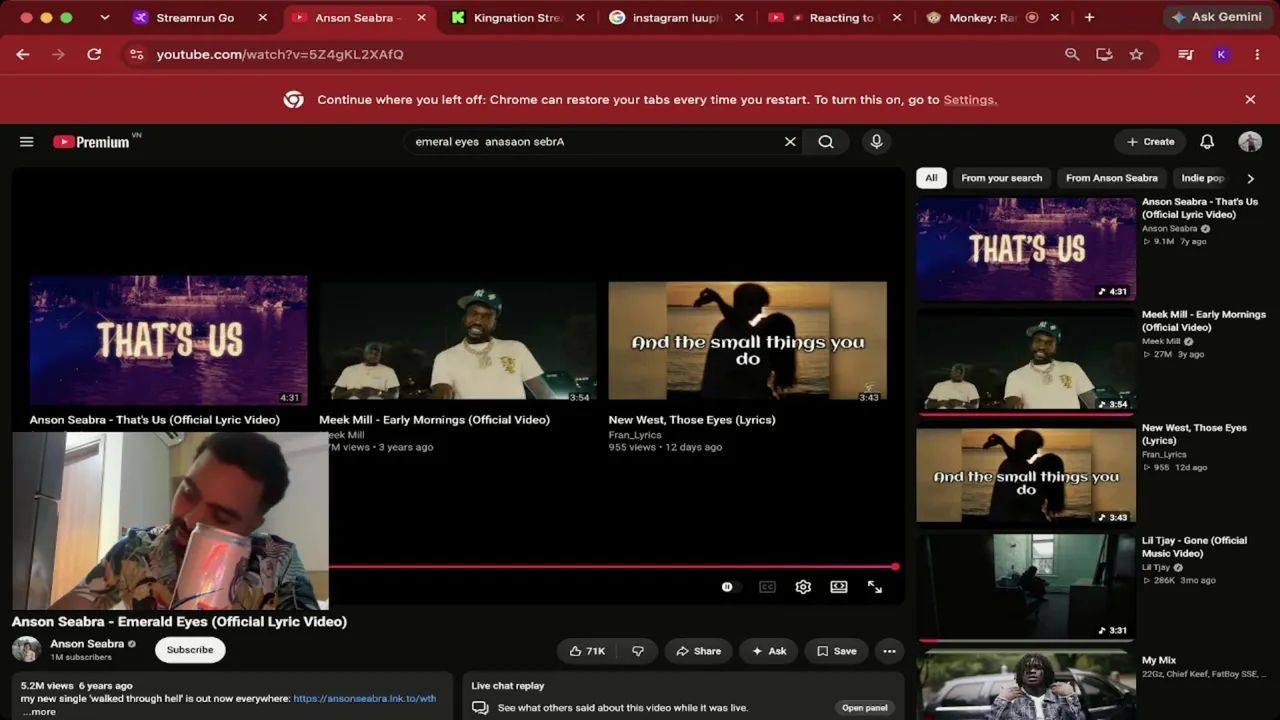Open the Settings link in the info bar
The width and height of the screenshot is (1280, 720).
point(970,100)
